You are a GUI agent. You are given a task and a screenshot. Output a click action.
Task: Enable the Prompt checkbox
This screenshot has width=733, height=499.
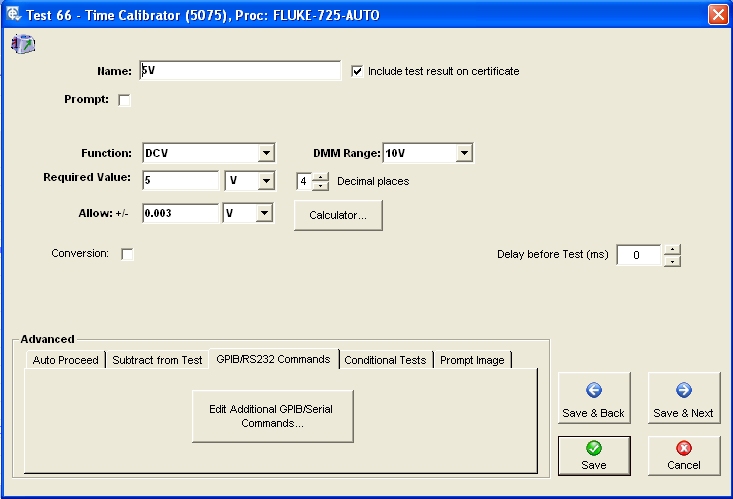tap(125, 100)
